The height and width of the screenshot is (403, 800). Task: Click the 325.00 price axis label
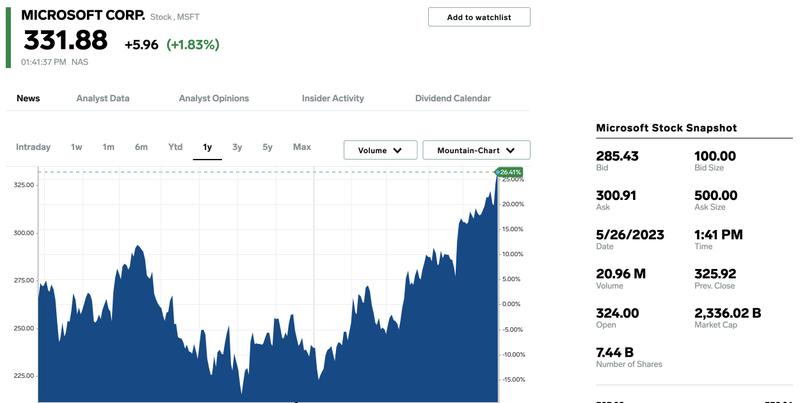pyautogui.click(x=24, y=185)
